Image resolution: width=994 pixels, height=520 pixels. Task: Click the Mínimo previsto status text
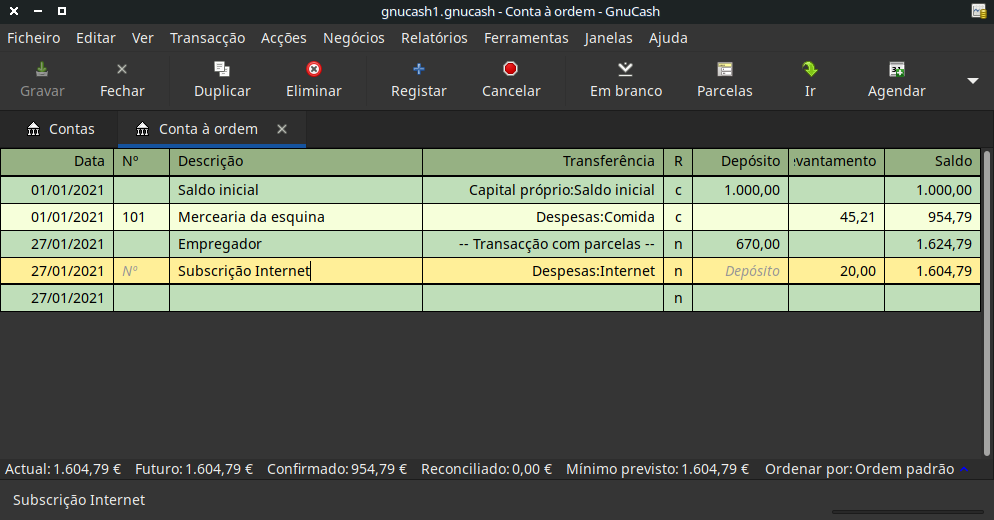point(657,469)
